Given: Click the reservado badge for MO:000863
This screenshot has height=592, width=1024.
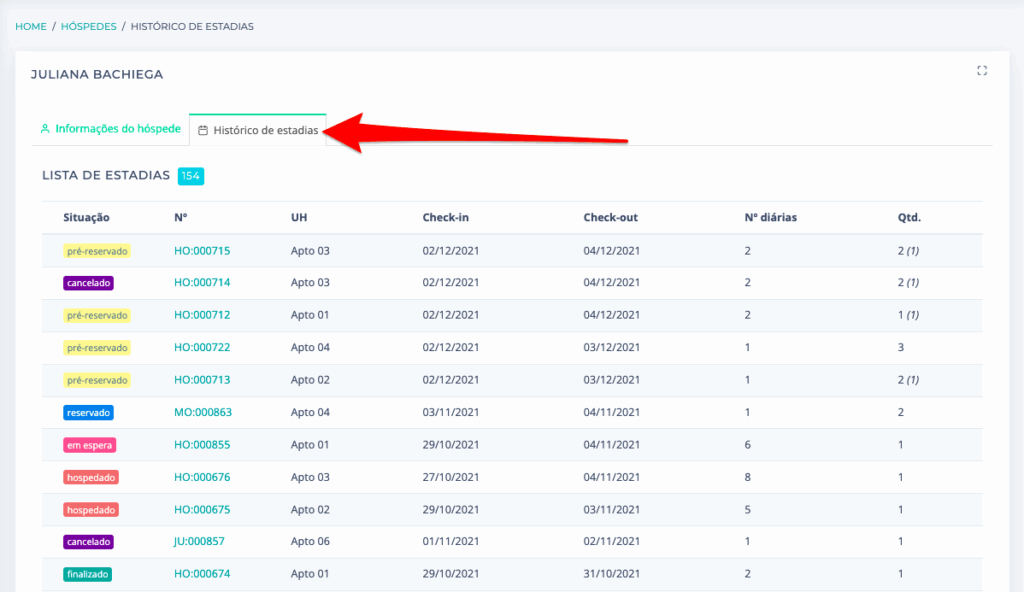Looking at the screenshot, I should coord(88,413).
